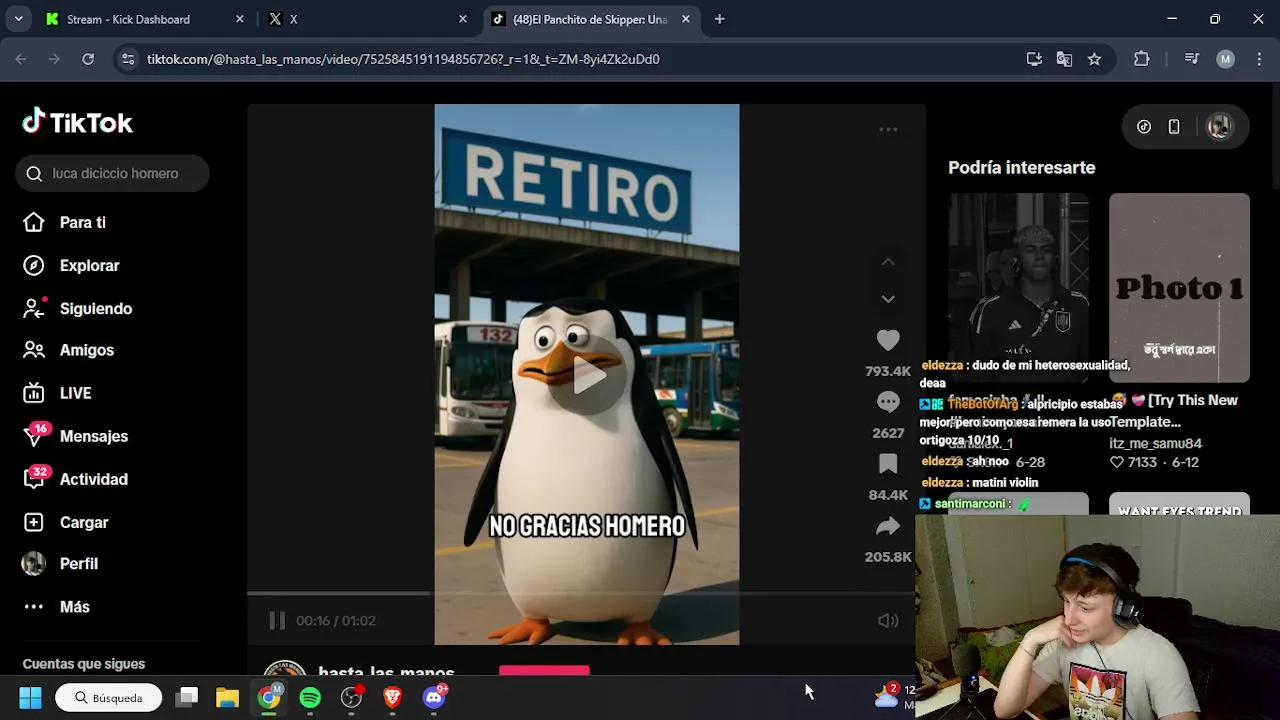Open Chrome three-dot menu
This screenshot has height=720, width=1280.
(x=1258, y=59)
